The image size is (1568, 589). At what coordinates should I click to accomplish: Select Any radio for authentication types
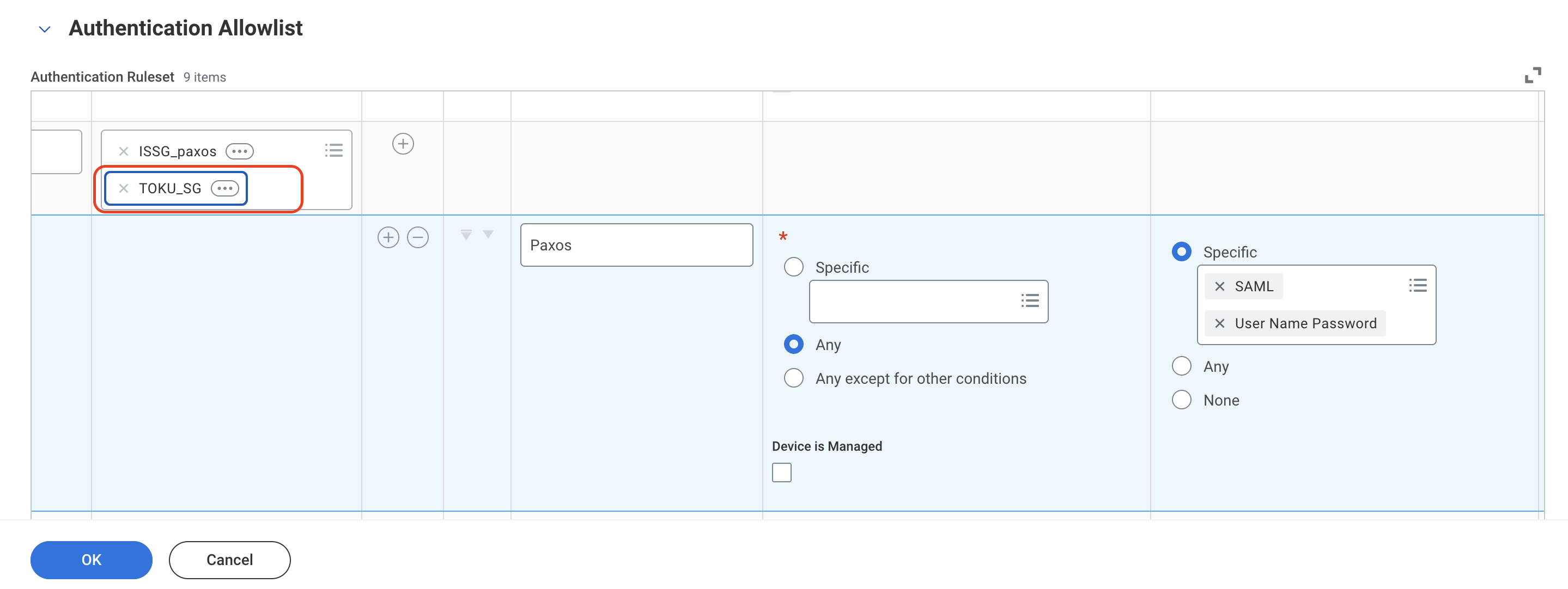pyautogui.click(x=1181, y=366)
